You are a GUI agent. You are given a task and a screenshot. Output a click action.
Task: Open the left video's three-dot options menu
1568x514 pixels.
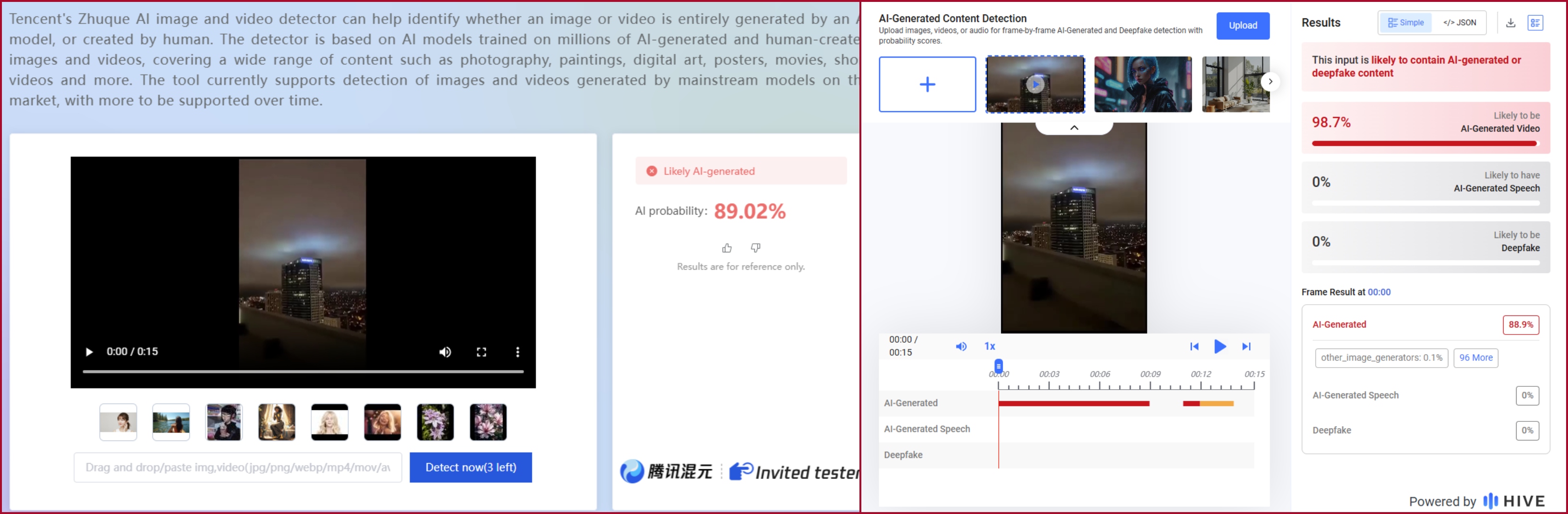tap(517, 352)
